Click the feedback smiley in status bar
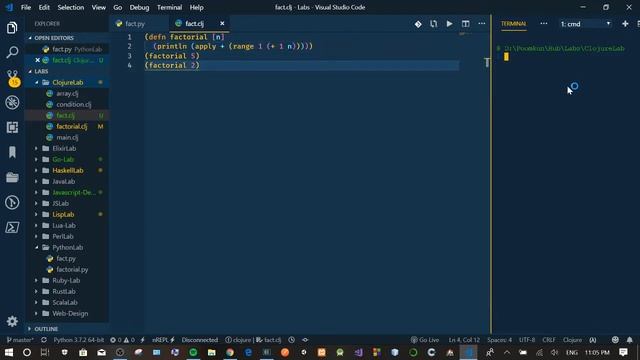Viewport: 640px width, 360px height. click(615, 340)
